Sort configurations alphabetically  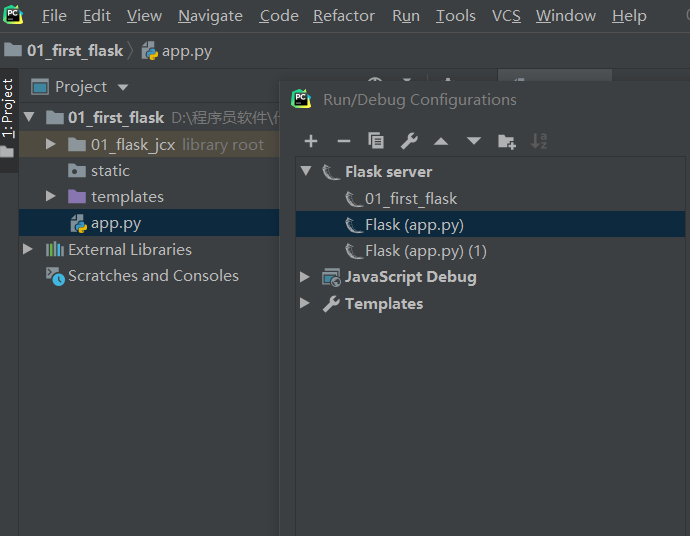539,141
